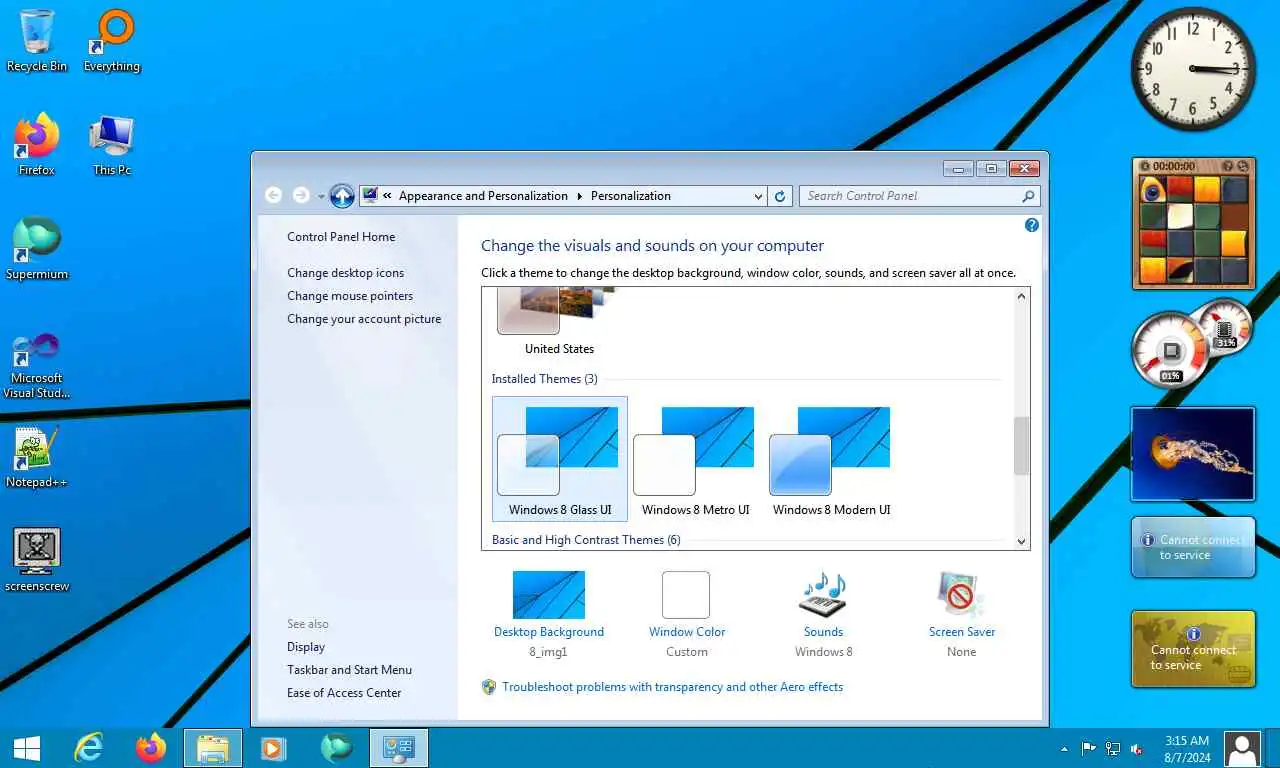Click the toucan eye puzzle tile
This screenshot has width=1280, height=768.
pyautogui.click(x=1153, y=190)
